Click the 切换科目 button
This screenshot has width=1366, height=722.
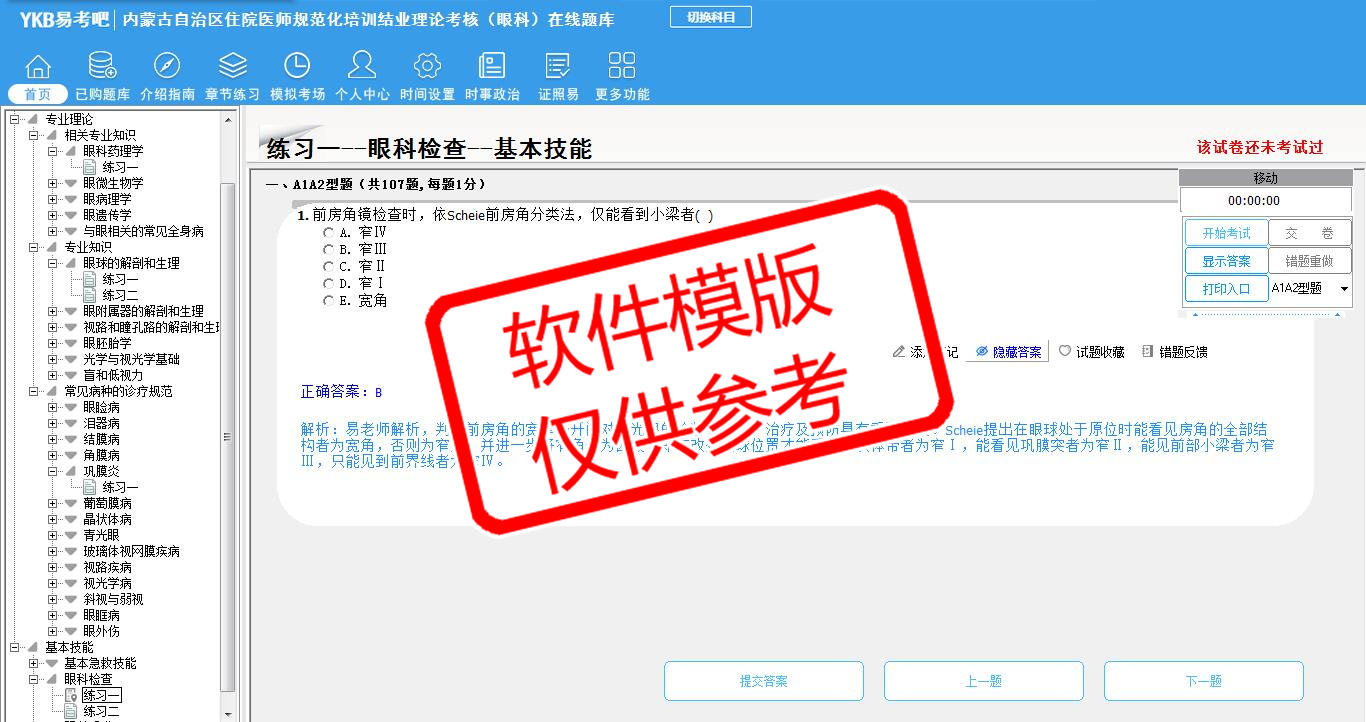click(711, 17)
